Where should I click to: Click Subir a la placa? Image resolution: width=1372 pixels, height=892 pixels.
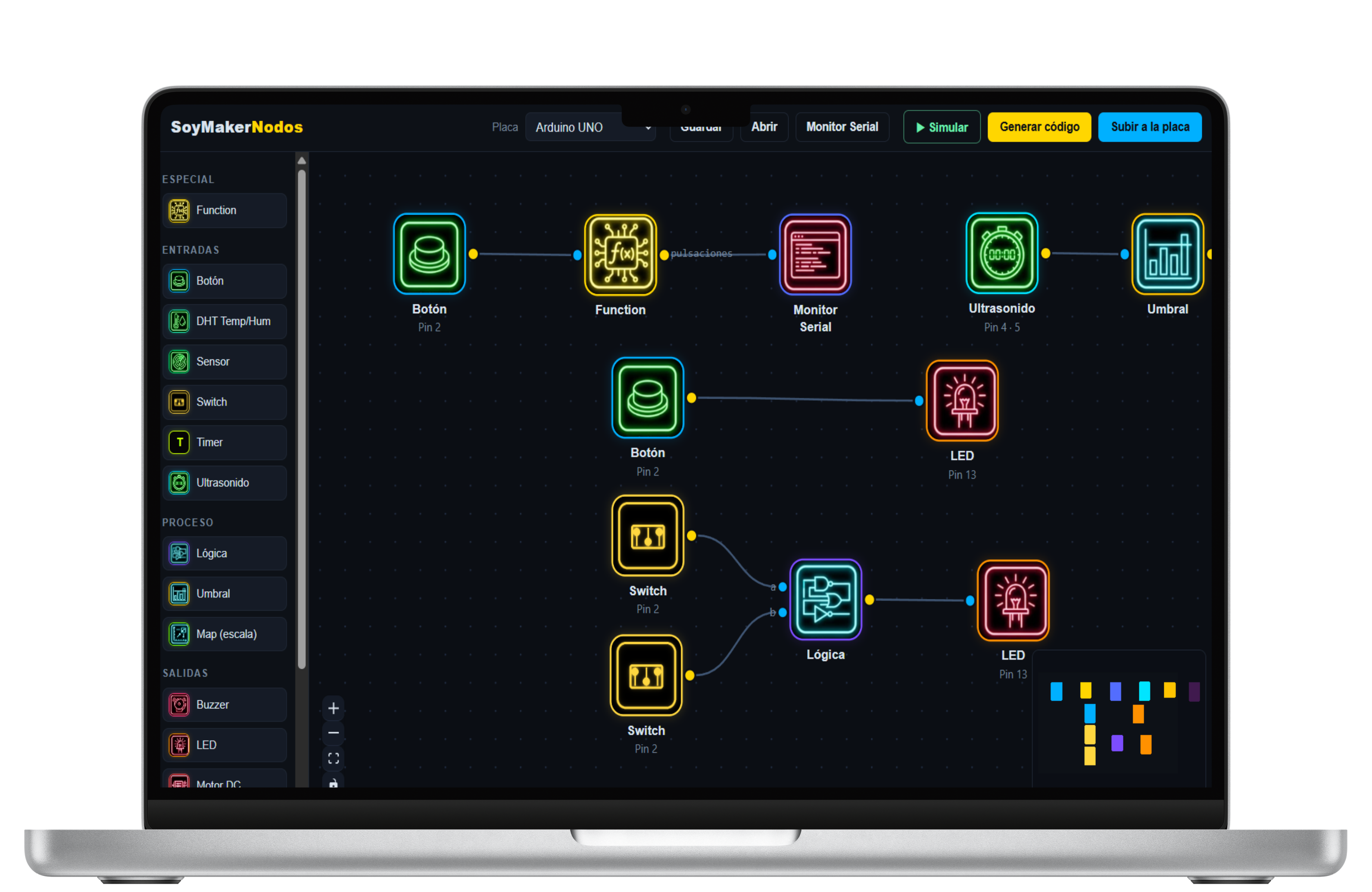[x=1150, y=127]
